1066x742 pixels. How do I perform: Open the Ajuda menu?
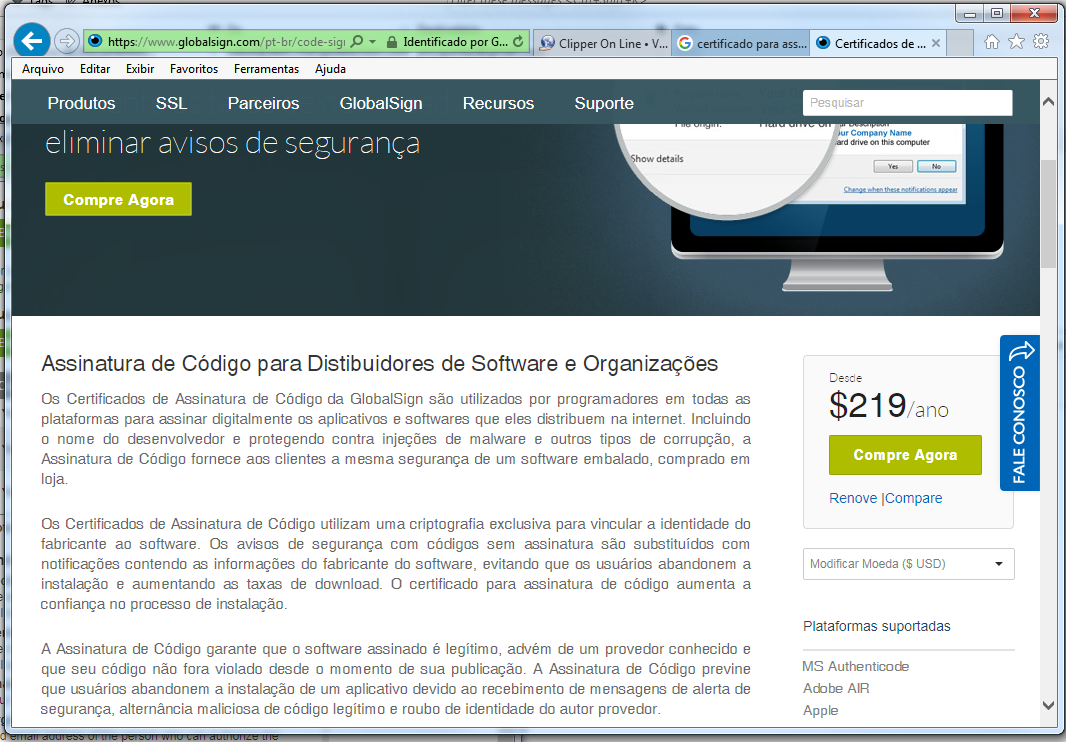click(x=330, y=69)
